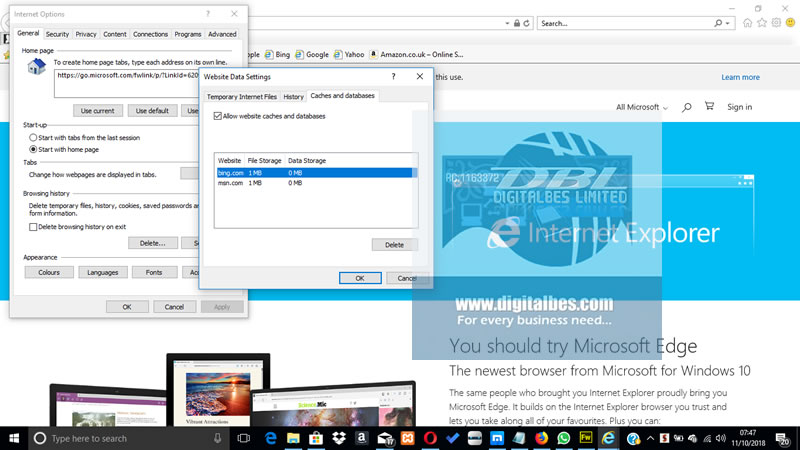This screenshot has height=450, width=800.
Task: Click Use current home page button
Action: click(97, 111)
